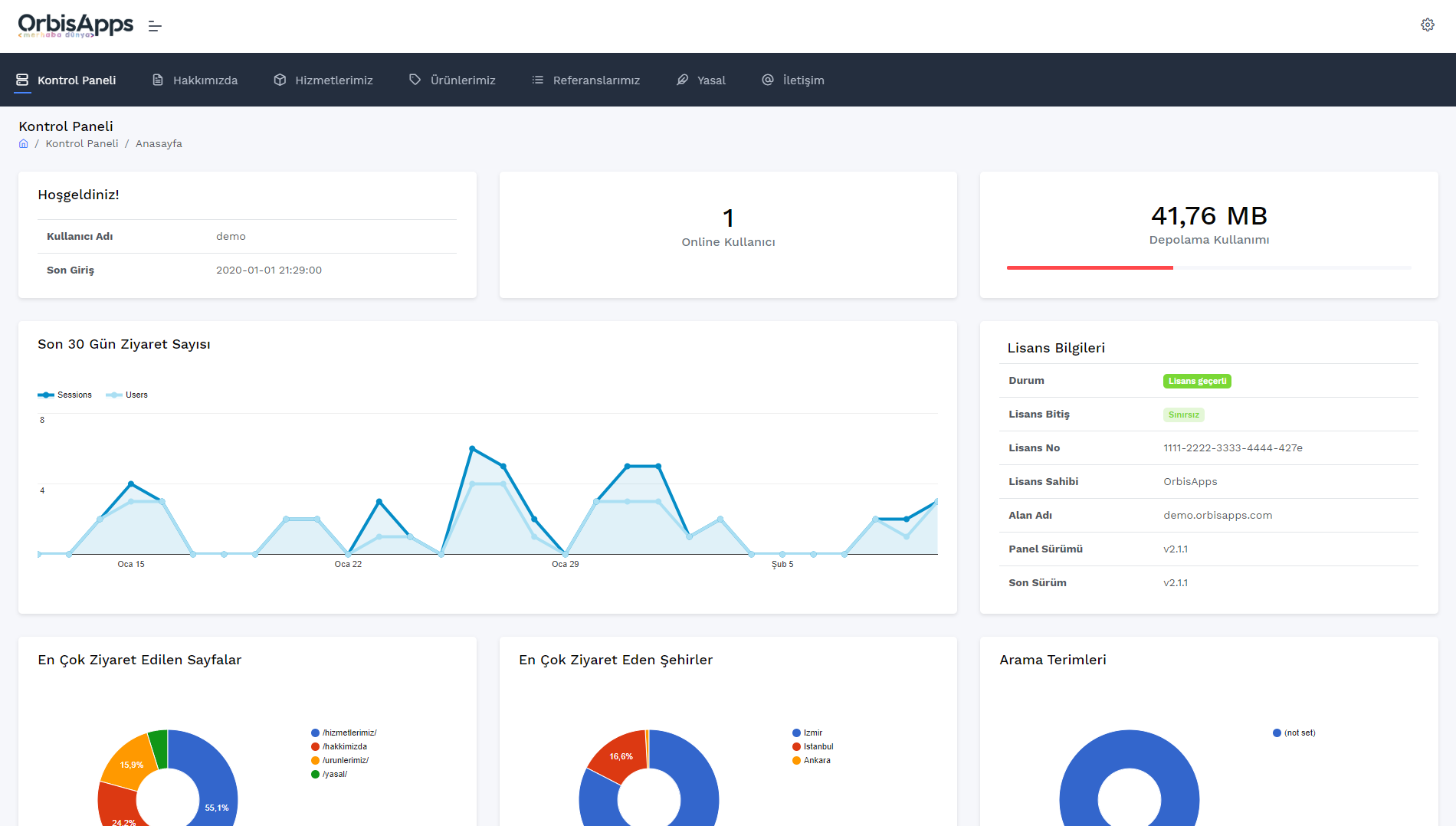This screenshot has width=1456, height=826.
Task: Click the Kontrol Paneli server icon
Action: (x=22, y=80)
